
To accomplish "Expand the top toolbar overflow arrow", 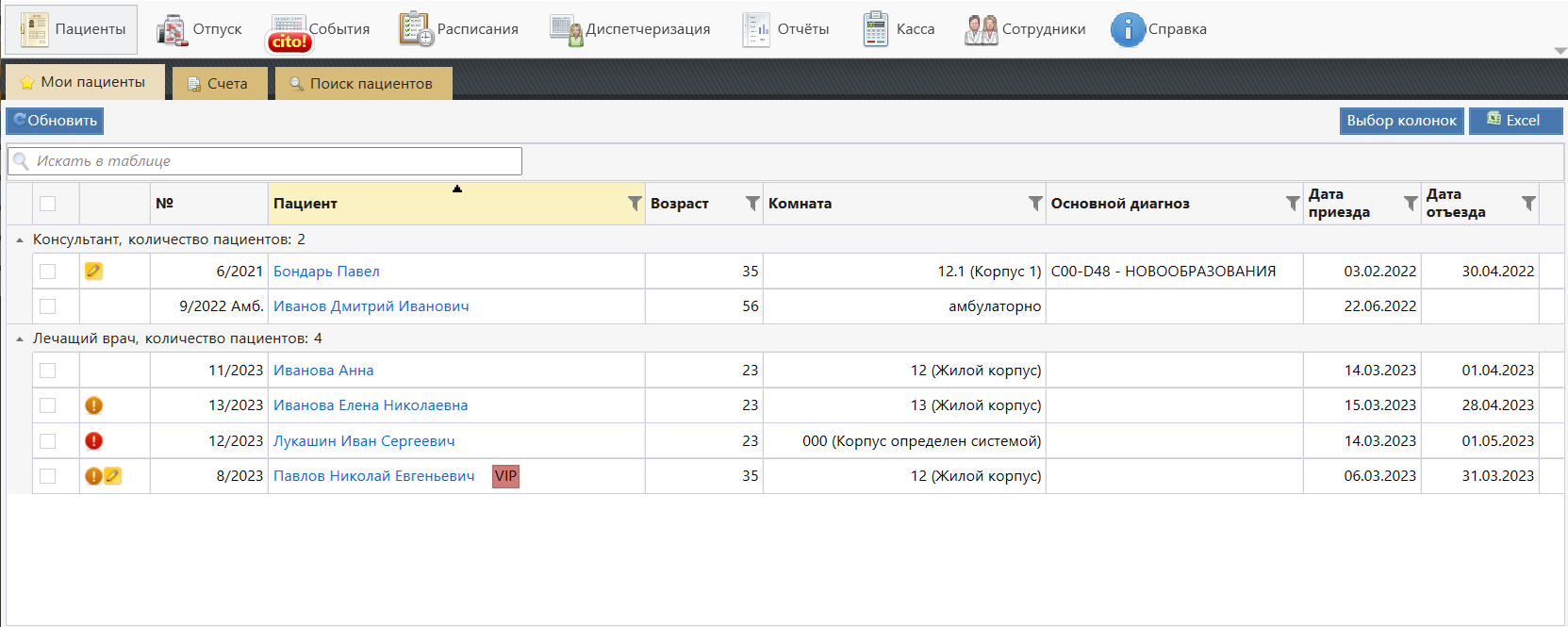I will (x=1560, y=51).
